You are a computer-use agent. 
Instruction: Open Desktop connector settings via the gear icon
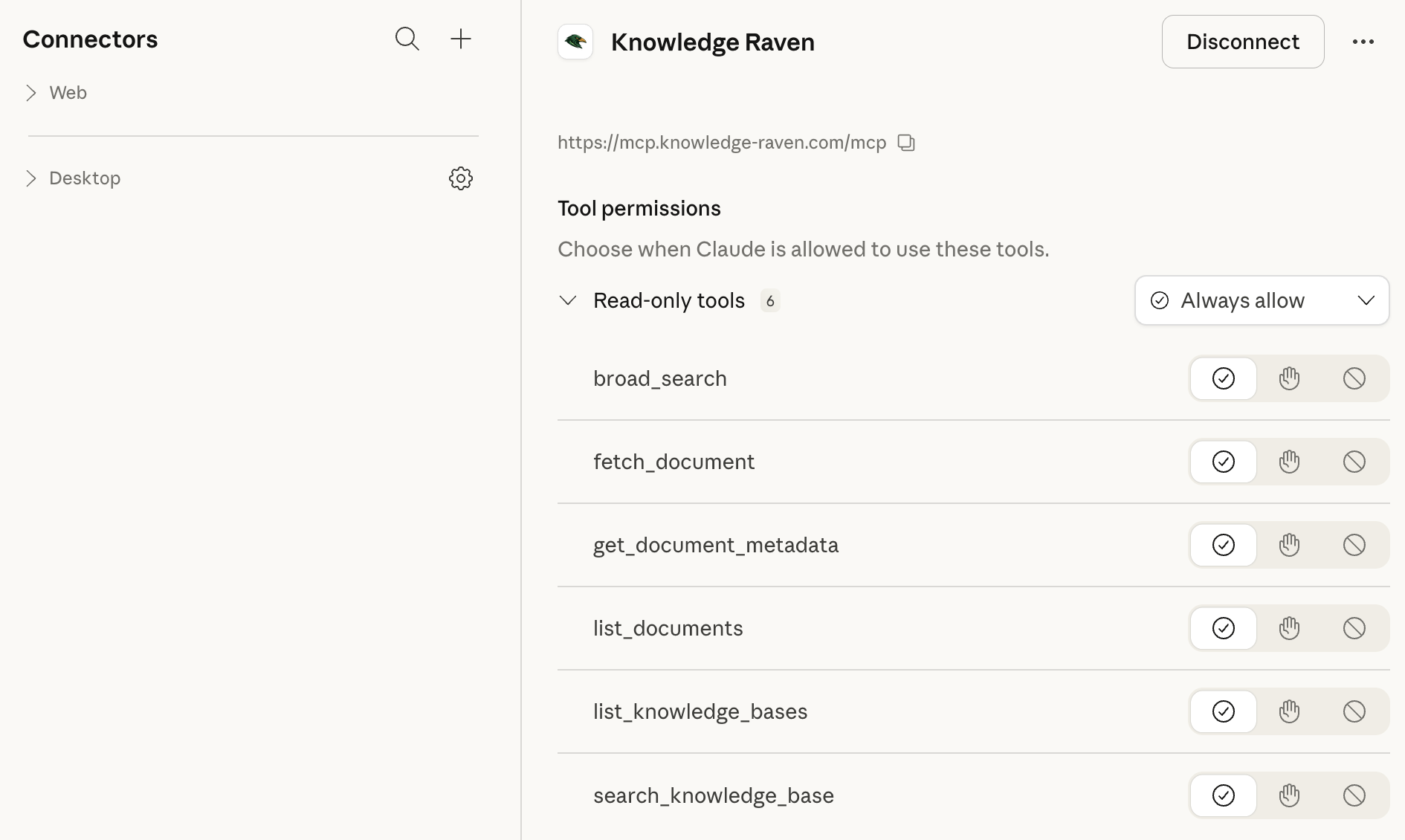click(461, 178)
